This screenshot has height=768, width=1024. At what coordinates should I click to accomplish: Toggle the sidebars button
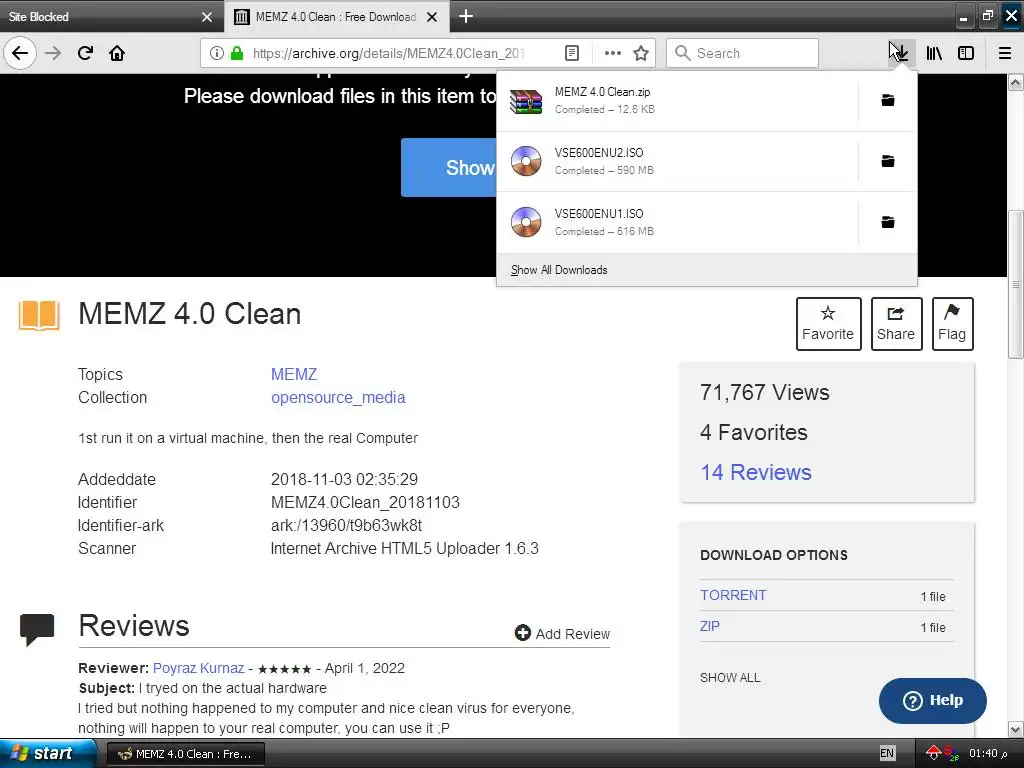(x=966, y=53)
